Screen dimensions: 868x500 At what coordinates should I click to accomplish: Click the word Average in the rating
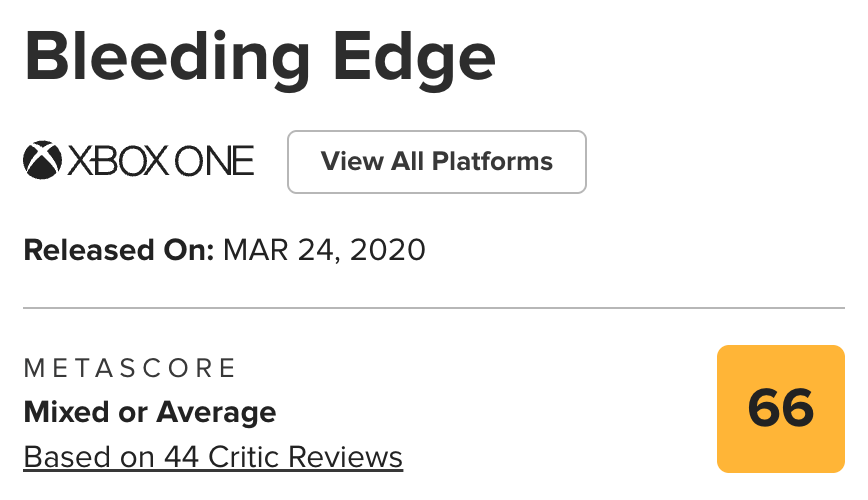click(218, 411)
